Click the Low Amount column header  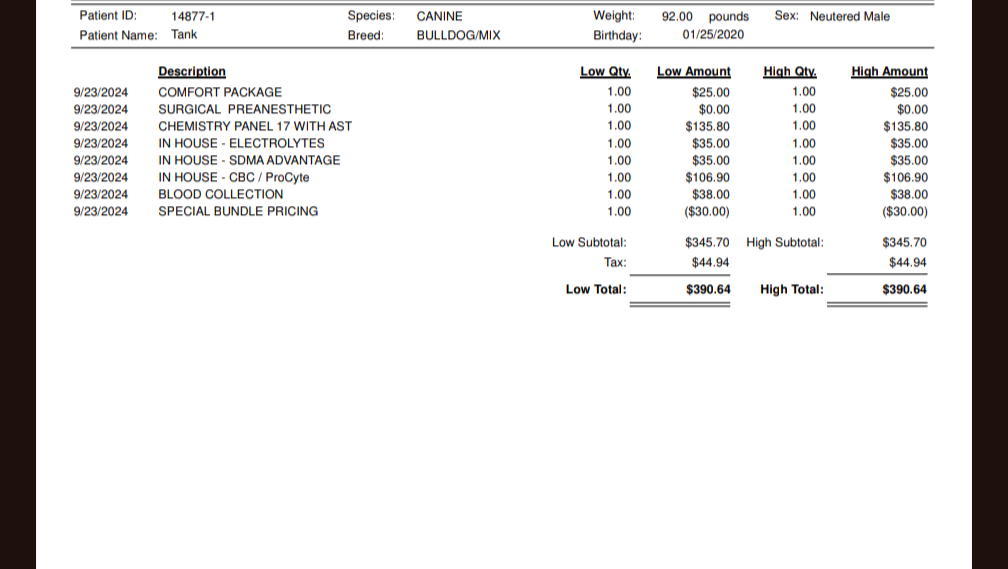point(693,72)
